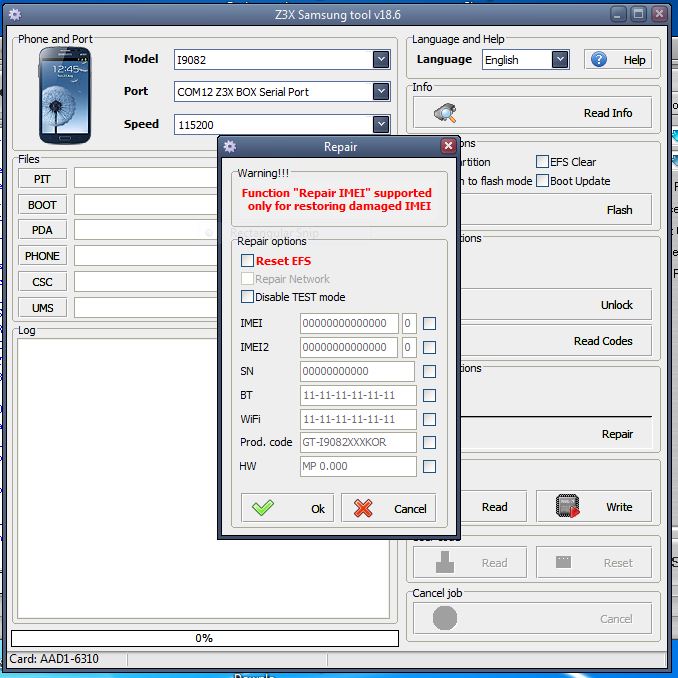
Task: Open the Model dropdown arrow
Action: pyautogui.click(x=381, y=59)
